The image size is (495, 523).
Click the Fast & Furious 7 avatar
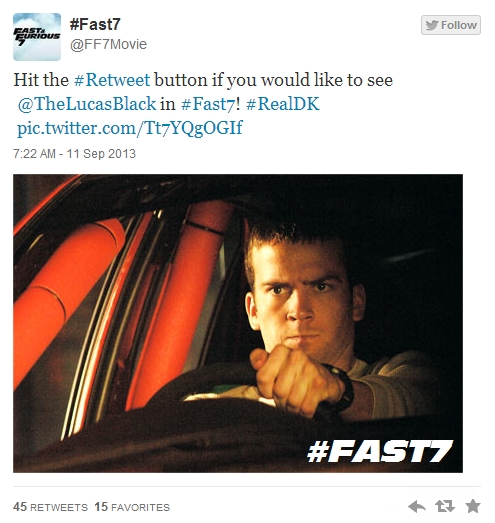[x=37, y=37]
